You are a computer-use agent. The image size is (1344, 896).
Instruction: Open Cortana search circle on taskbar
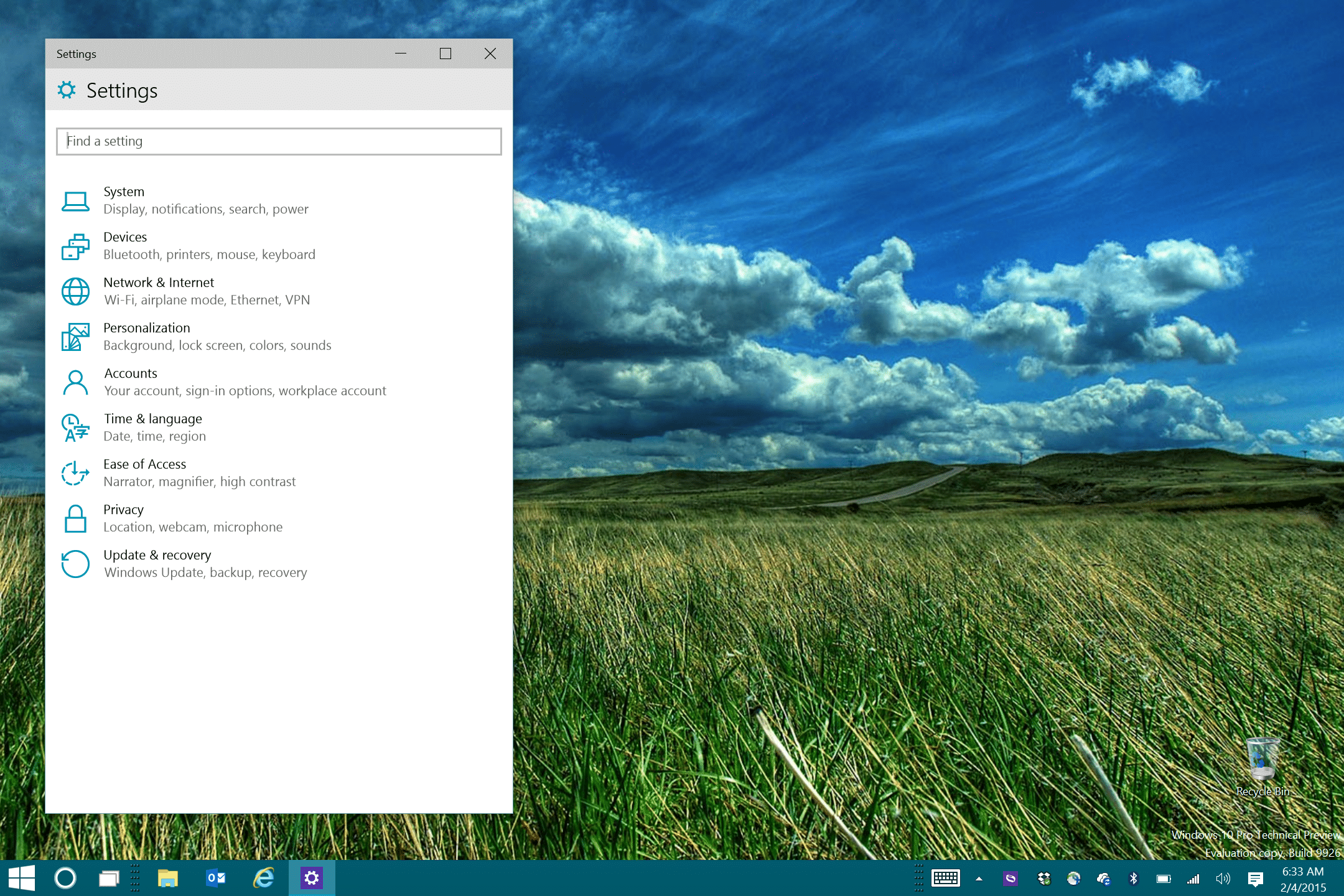[x=65, y=878]
